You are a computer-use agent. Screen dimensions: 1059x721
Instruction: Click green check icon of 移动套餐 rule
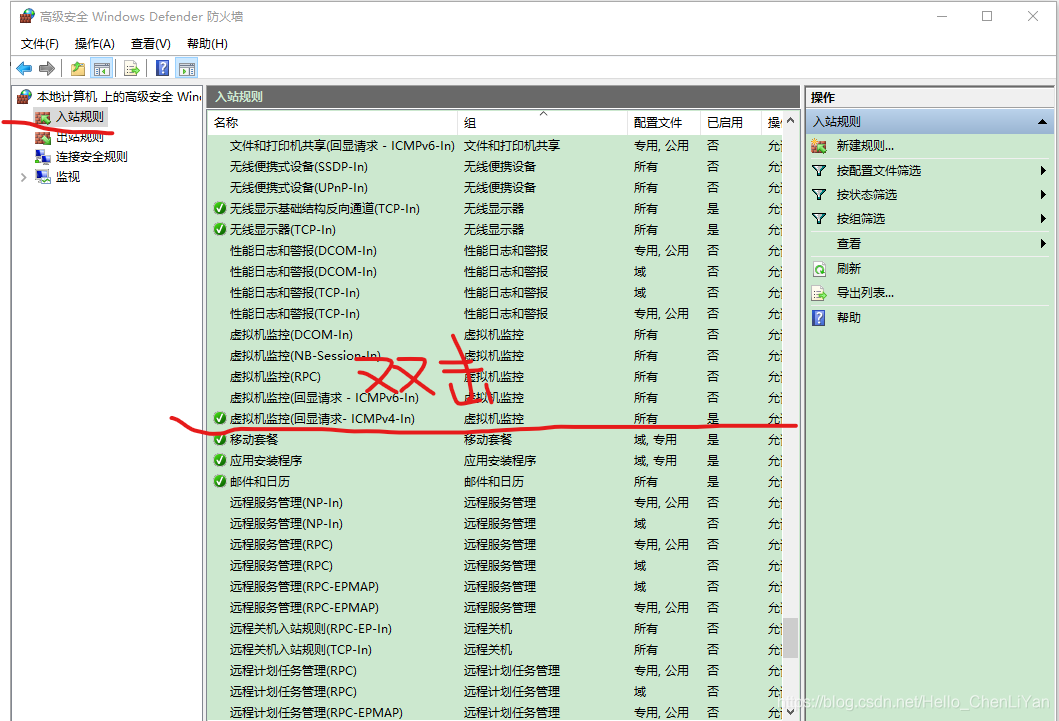click(x=219, y=439)
